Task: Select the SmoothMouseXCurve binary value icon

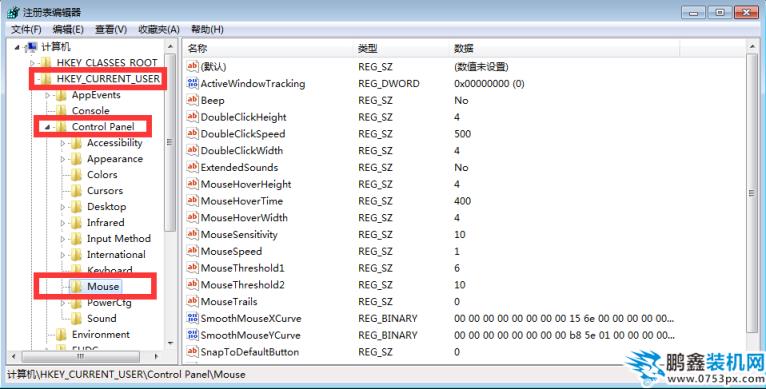Action: click(192, 318)
